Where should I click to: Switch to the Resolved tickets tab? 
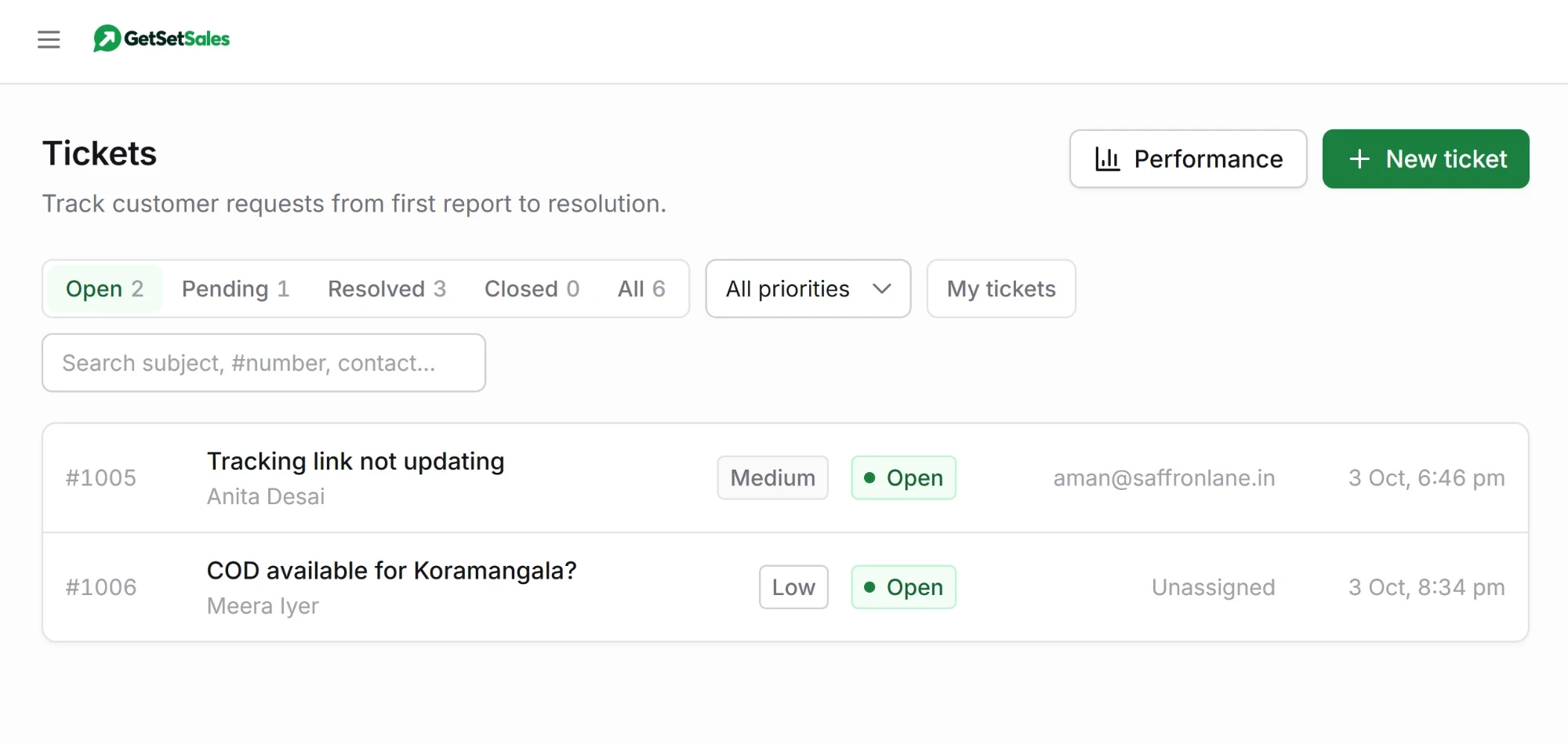387,289
